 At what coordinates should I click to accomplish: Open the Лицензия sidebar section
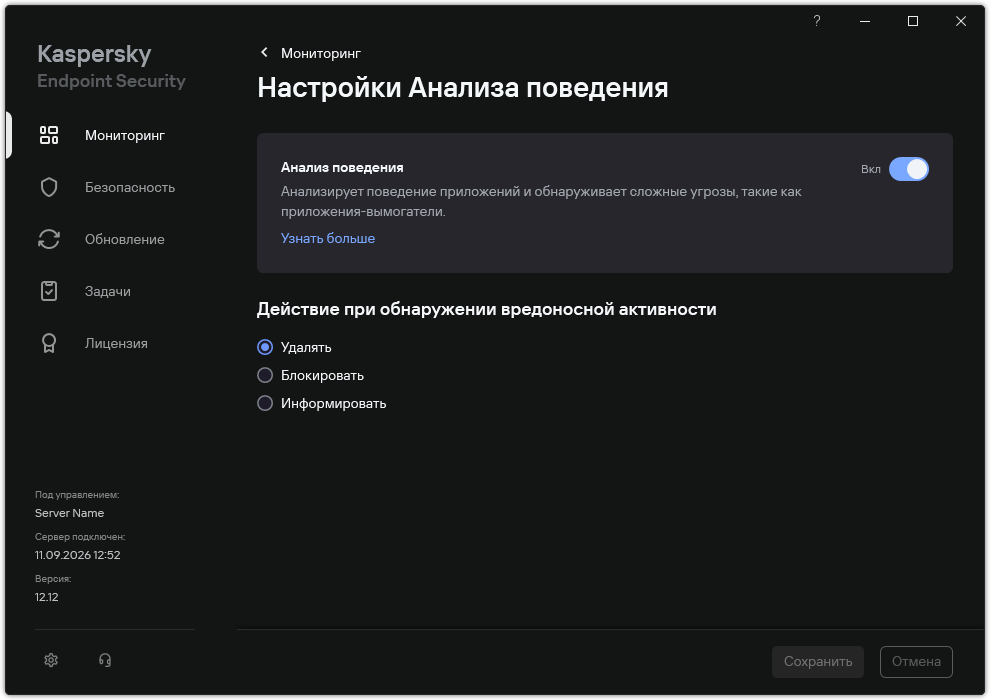pos(116,343)
